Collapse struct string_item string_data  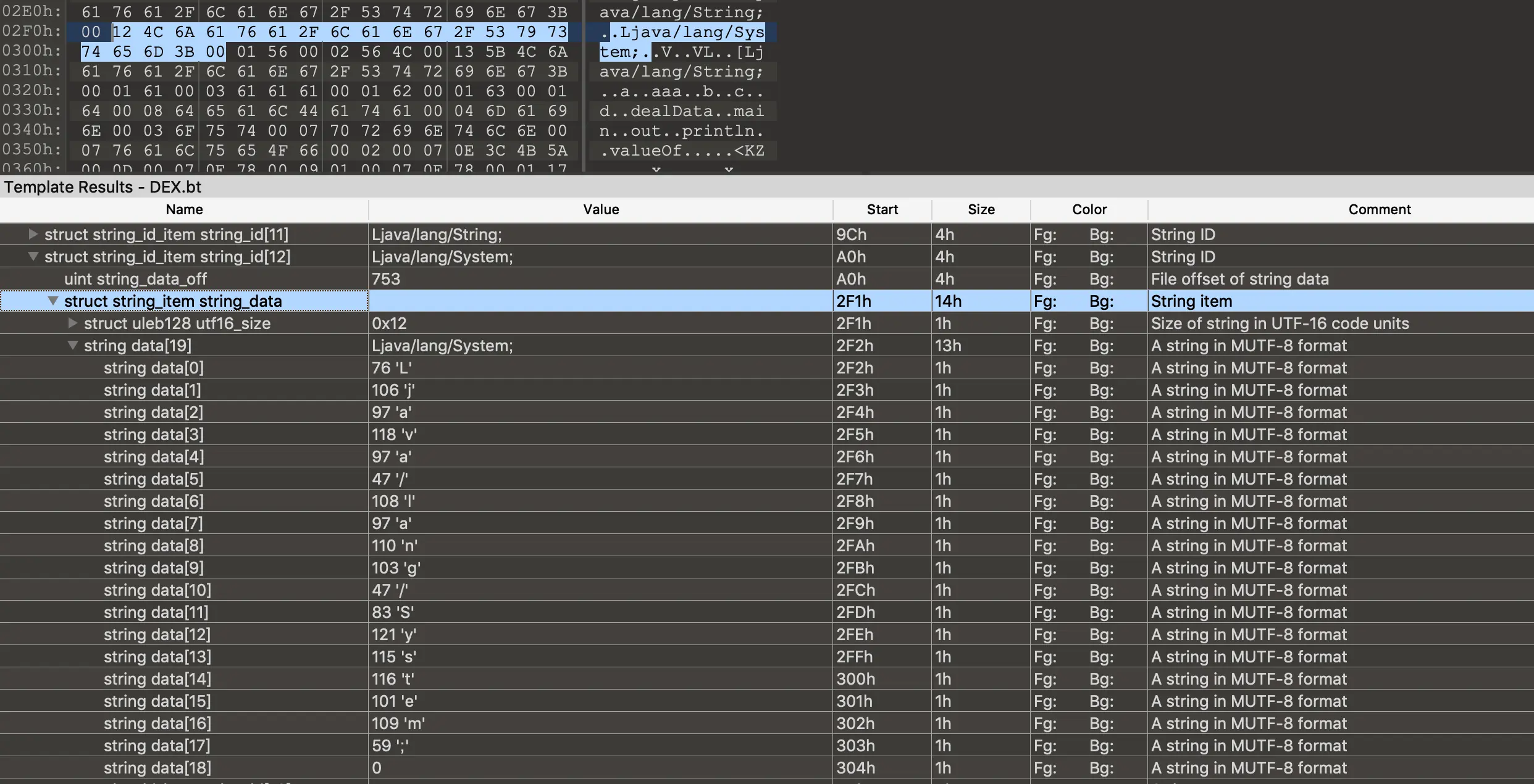pyautogui.click(x=53, y=301)
